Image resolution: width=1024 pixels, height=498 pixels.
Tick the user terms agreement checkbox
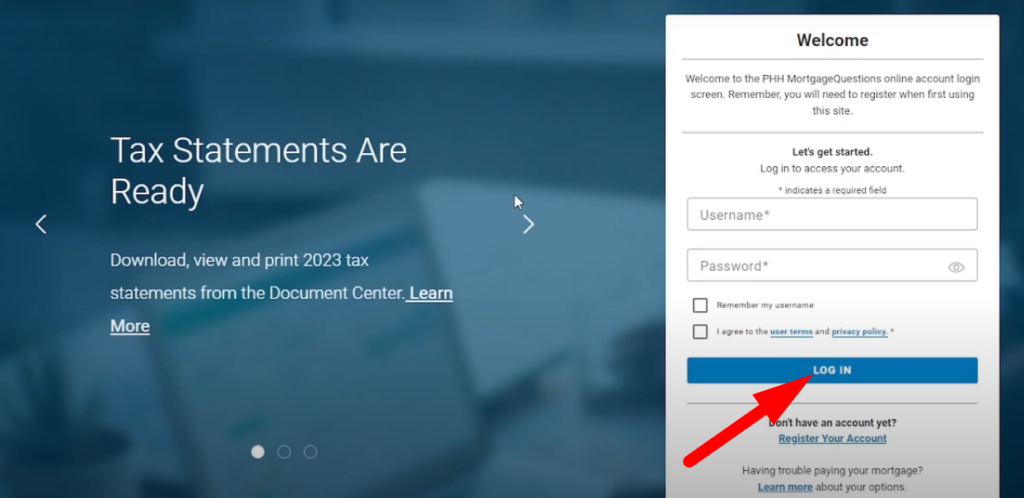pos(700,332)
